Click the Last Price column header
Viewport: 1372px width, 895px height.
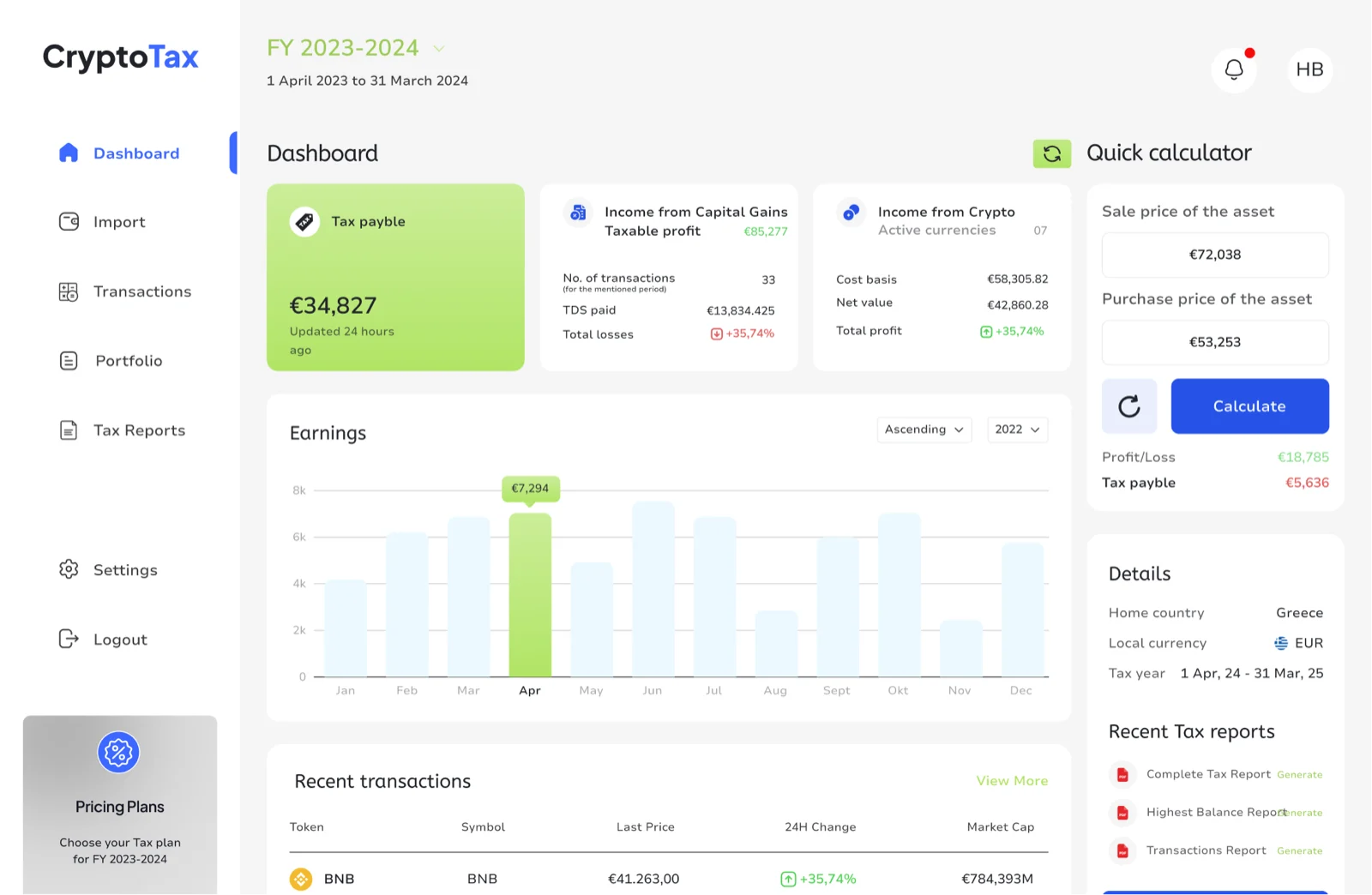645,827
